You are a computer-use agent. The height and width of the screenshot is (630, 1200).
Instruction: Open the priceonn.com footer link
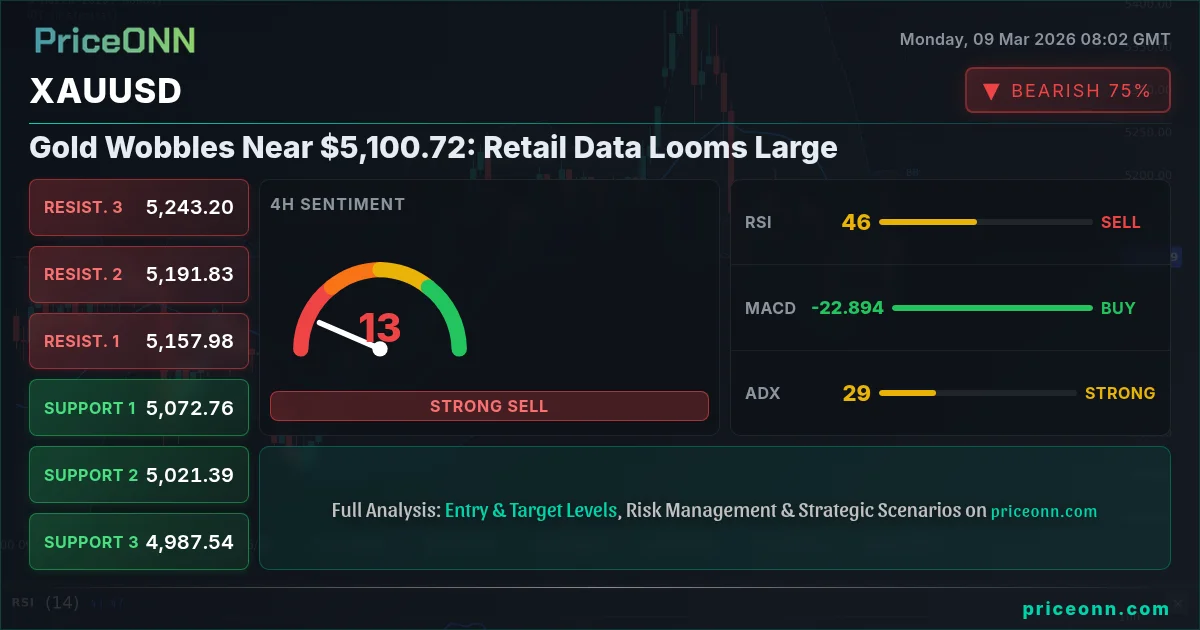click(x=1096, y=609)
